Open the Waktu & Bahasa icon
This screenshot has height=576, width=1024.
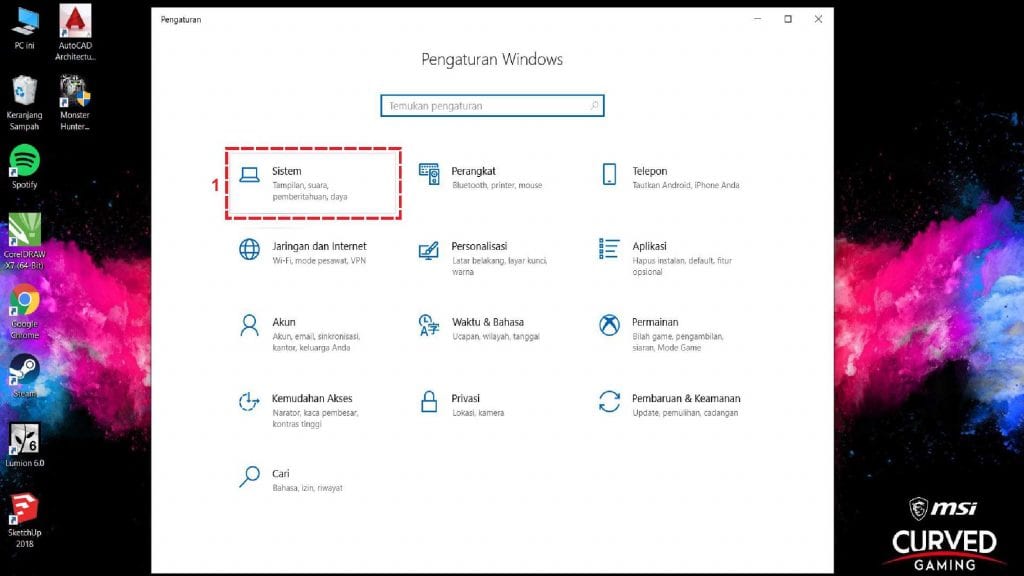pyautogui.click(x=428, y=325)
